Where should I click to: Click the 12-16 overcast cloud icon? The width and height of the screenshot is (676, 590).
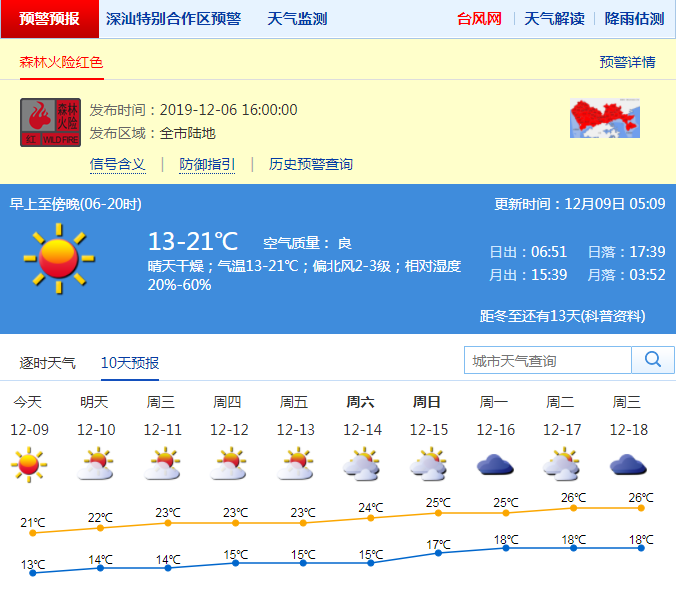coord(495,465)
